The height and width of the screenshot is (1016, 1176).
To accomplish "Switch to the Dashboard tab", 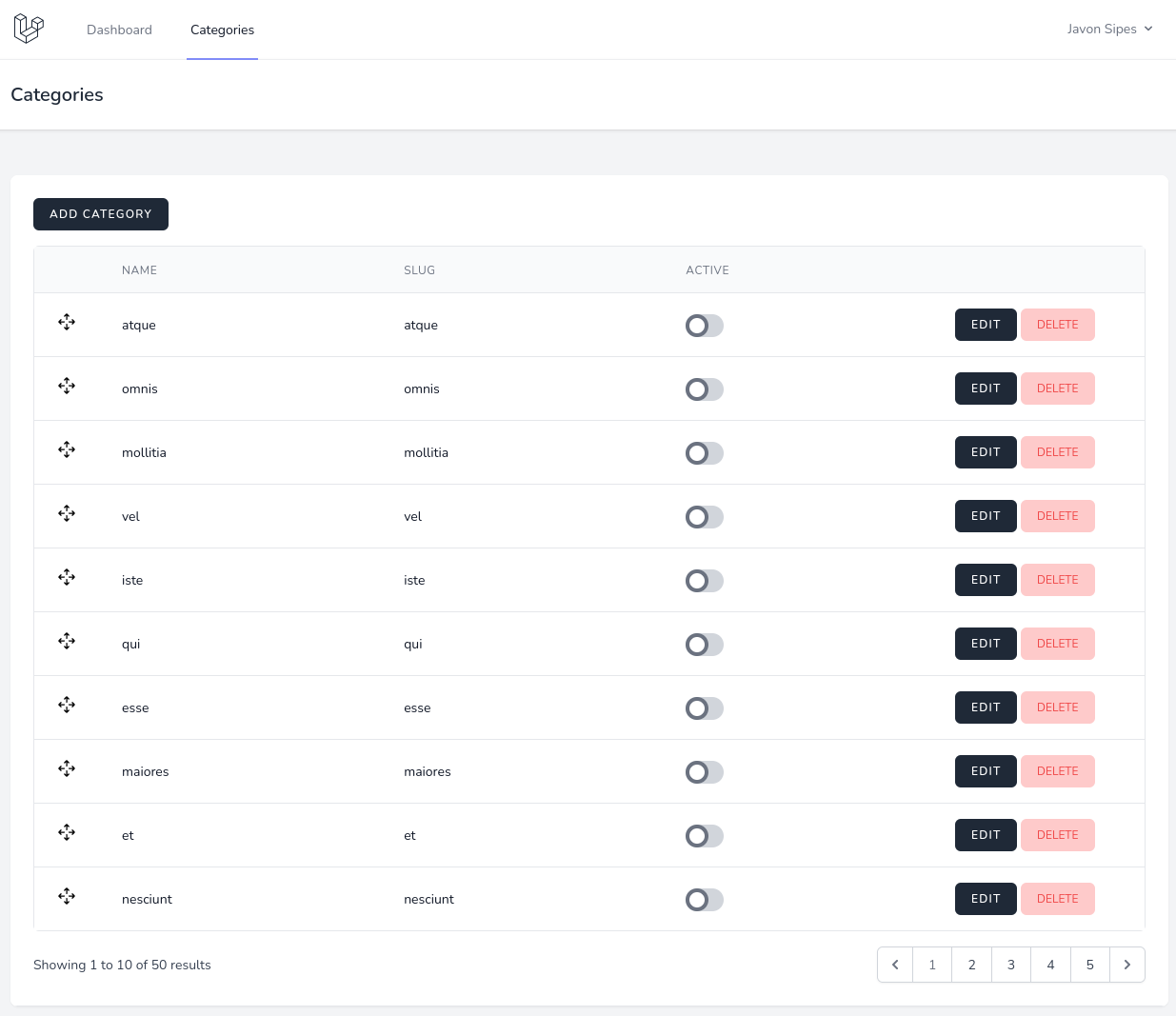I will pos(119,30).
